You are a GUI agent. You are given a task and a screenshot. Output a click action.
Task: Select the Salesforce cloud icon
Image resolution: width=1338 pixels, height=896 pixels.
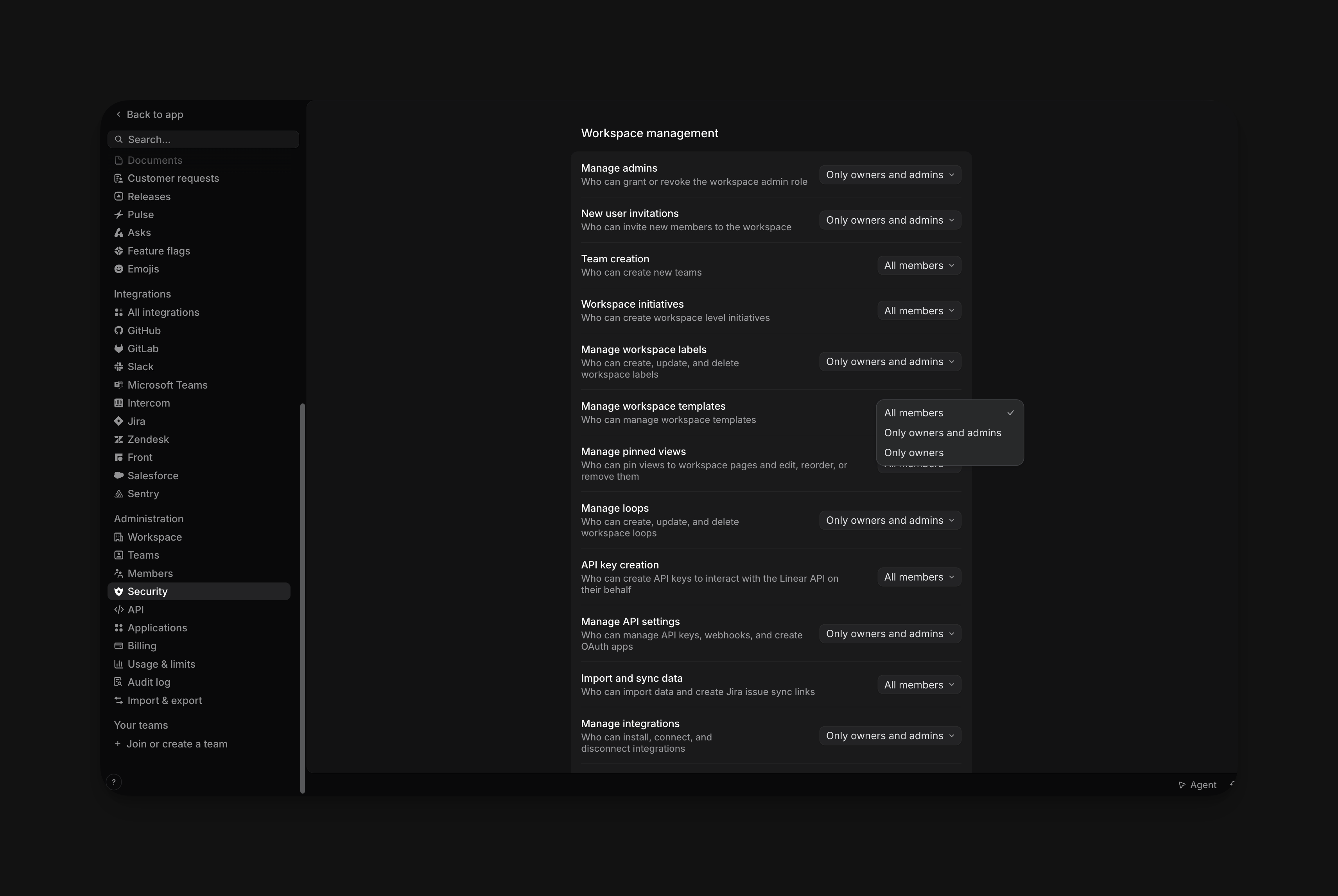[x=118, y=475]
